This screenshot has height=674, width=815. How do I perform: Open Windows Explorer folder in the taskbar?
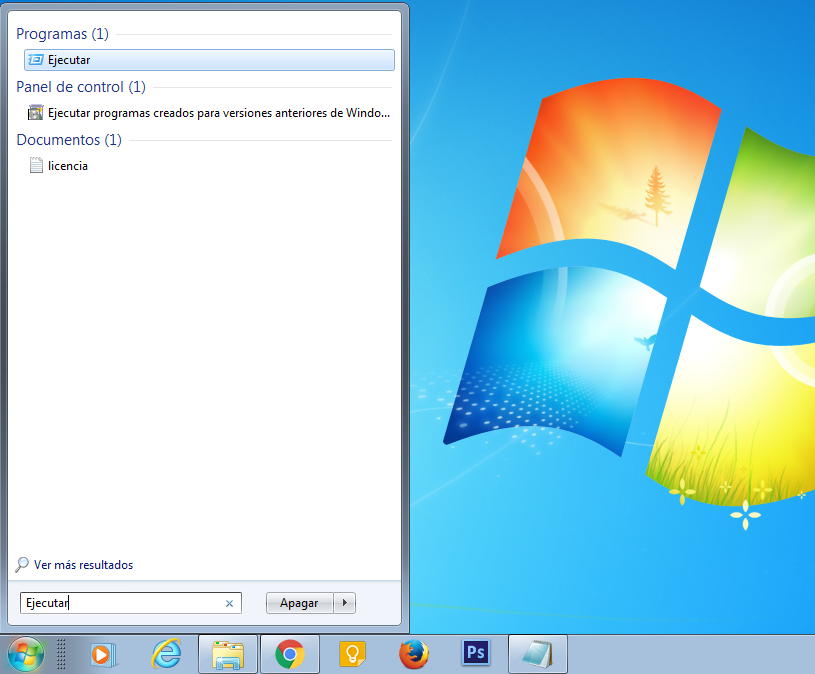pyautogui.click(x=228, y=654)
